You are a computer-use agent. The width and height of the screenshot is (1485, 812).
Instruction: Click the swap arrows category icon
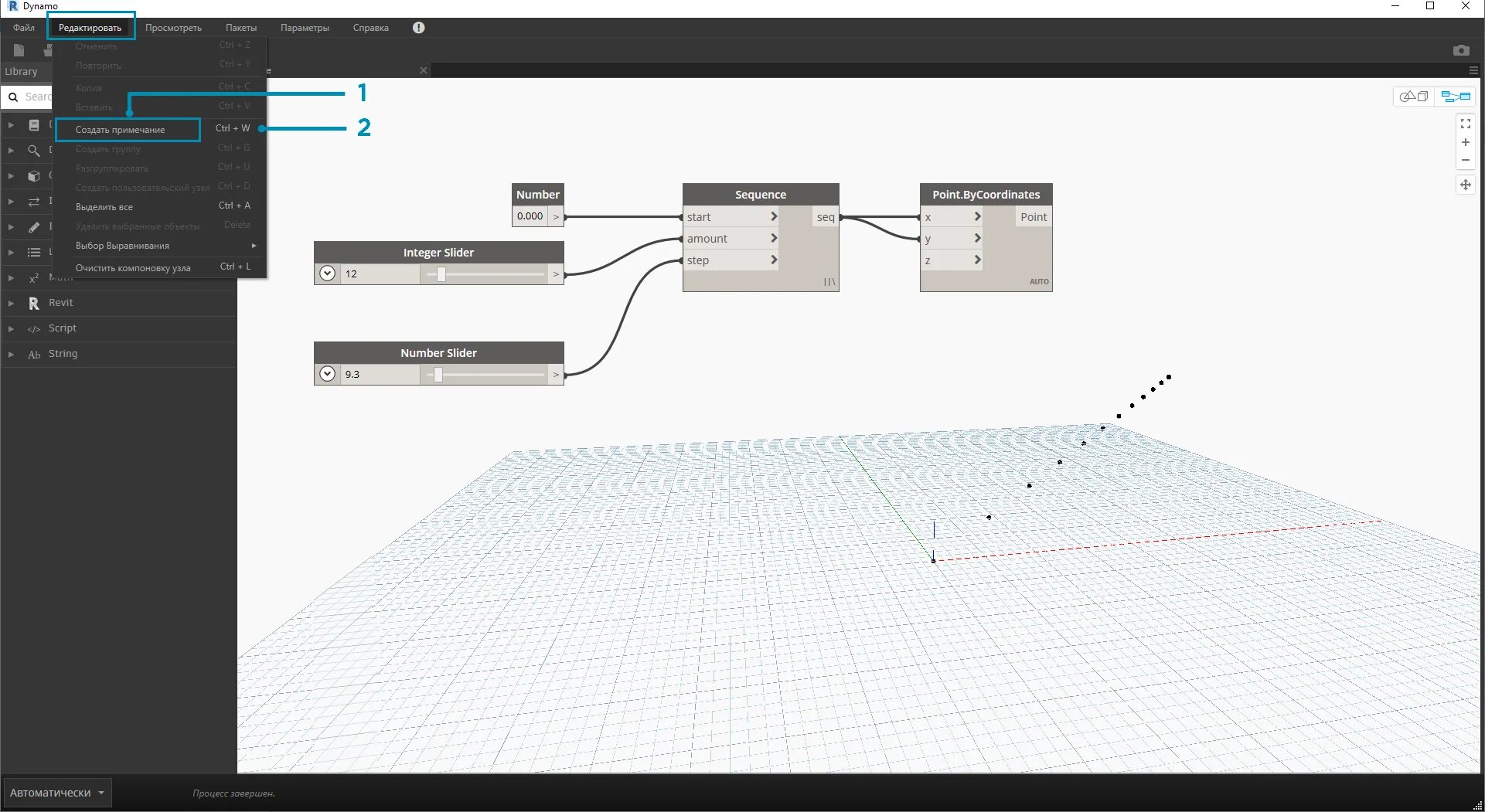(x=34, y=202)
